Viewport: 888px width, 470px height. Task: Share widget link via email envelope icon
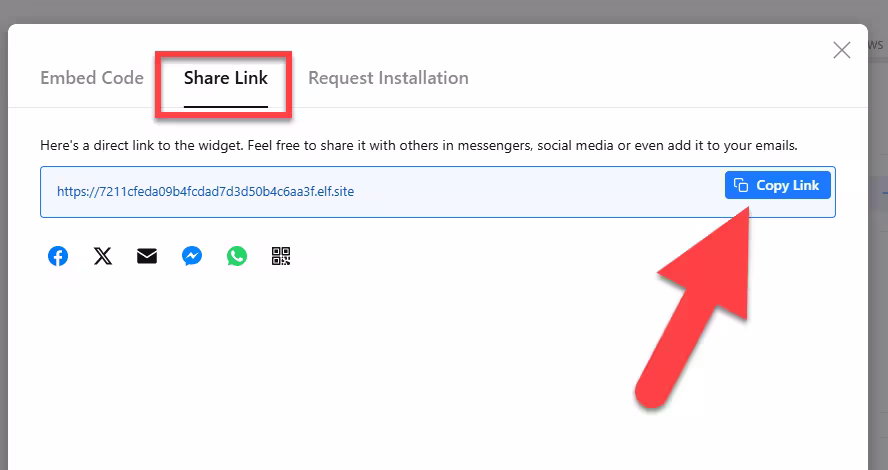point(147,256)
